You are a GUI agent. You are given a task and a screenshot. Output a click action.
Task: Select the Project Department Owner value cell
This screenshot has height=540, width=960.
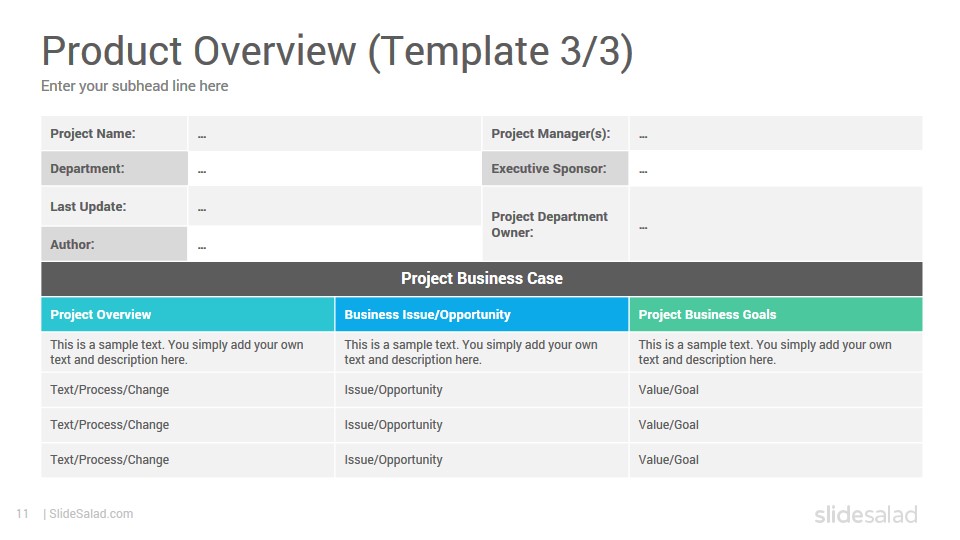point(776,224)
